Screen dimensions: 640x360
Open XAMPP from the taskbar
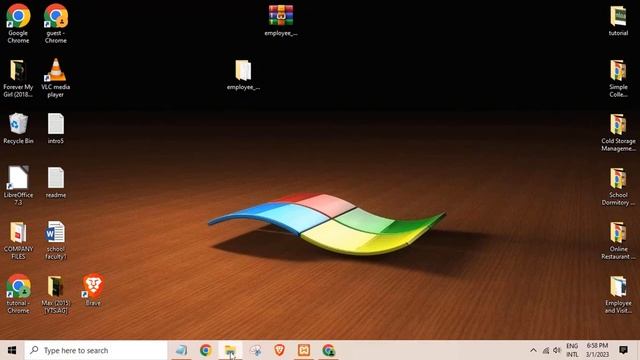[x=304, y=350]
